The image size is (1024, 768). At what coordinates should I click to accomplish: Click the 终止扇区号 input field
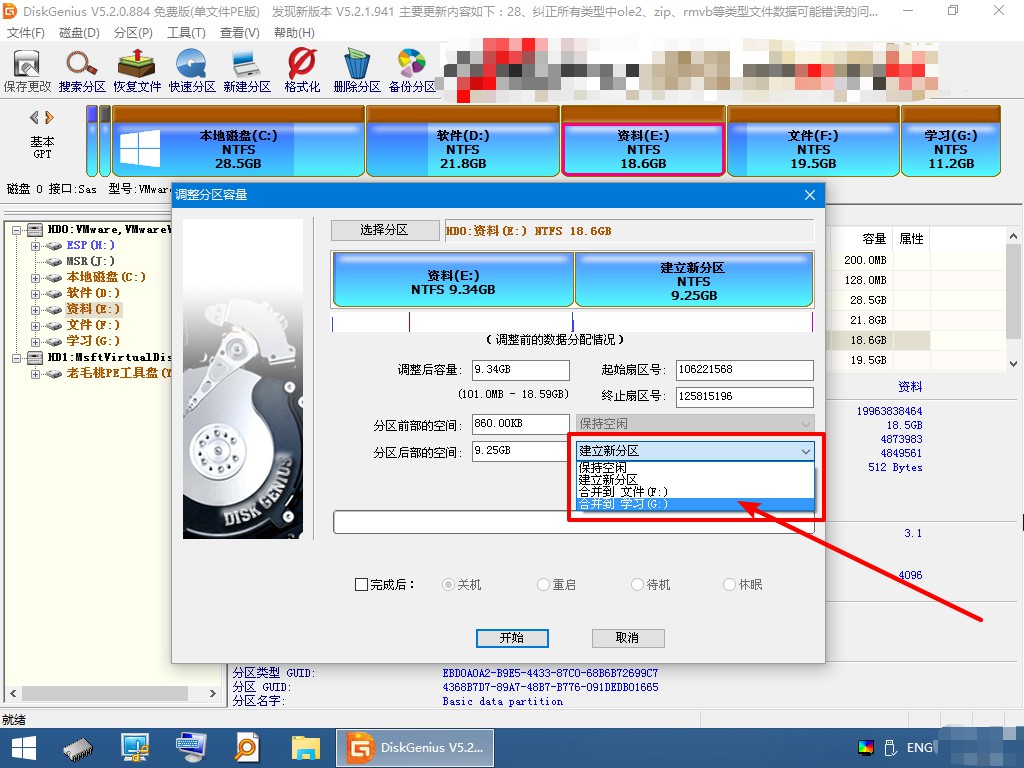(x=744, y=396)
